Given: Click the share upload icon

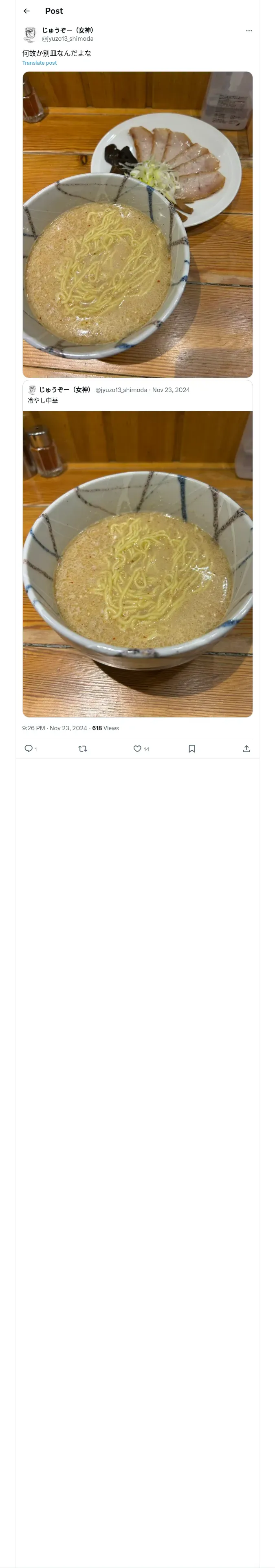Looking at the screenshot, I should pyautogui.click(x=246, y=749).
